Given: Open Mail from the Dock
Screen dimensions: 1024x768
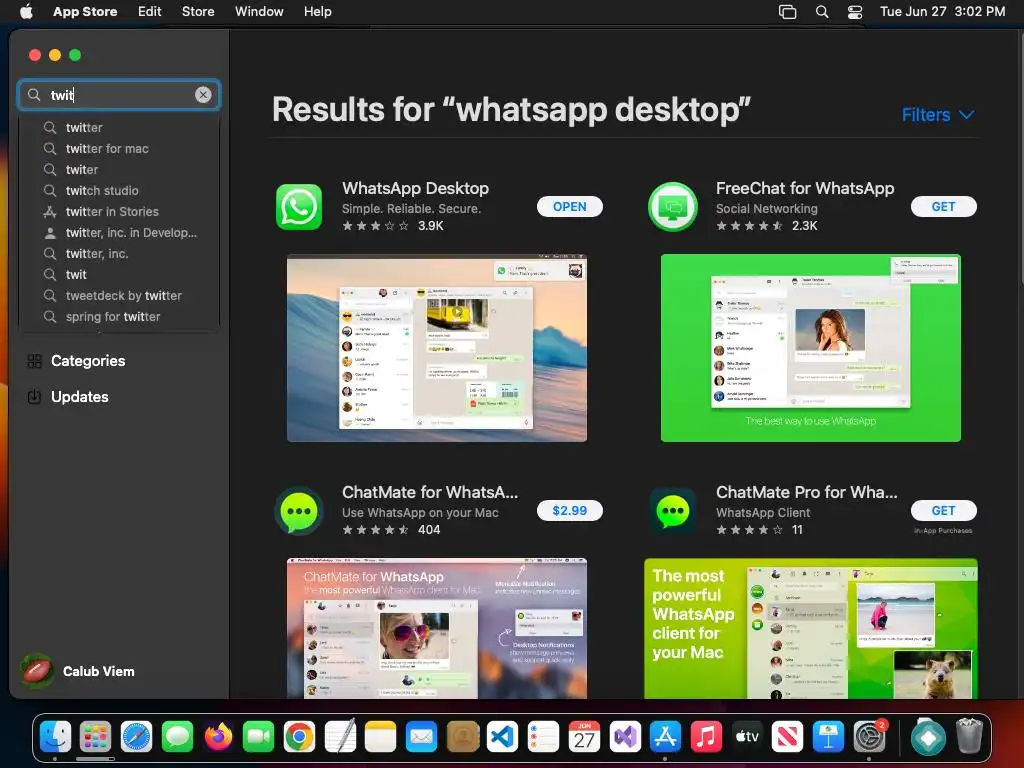Looking at the screenshot, I should pos(421,737).
